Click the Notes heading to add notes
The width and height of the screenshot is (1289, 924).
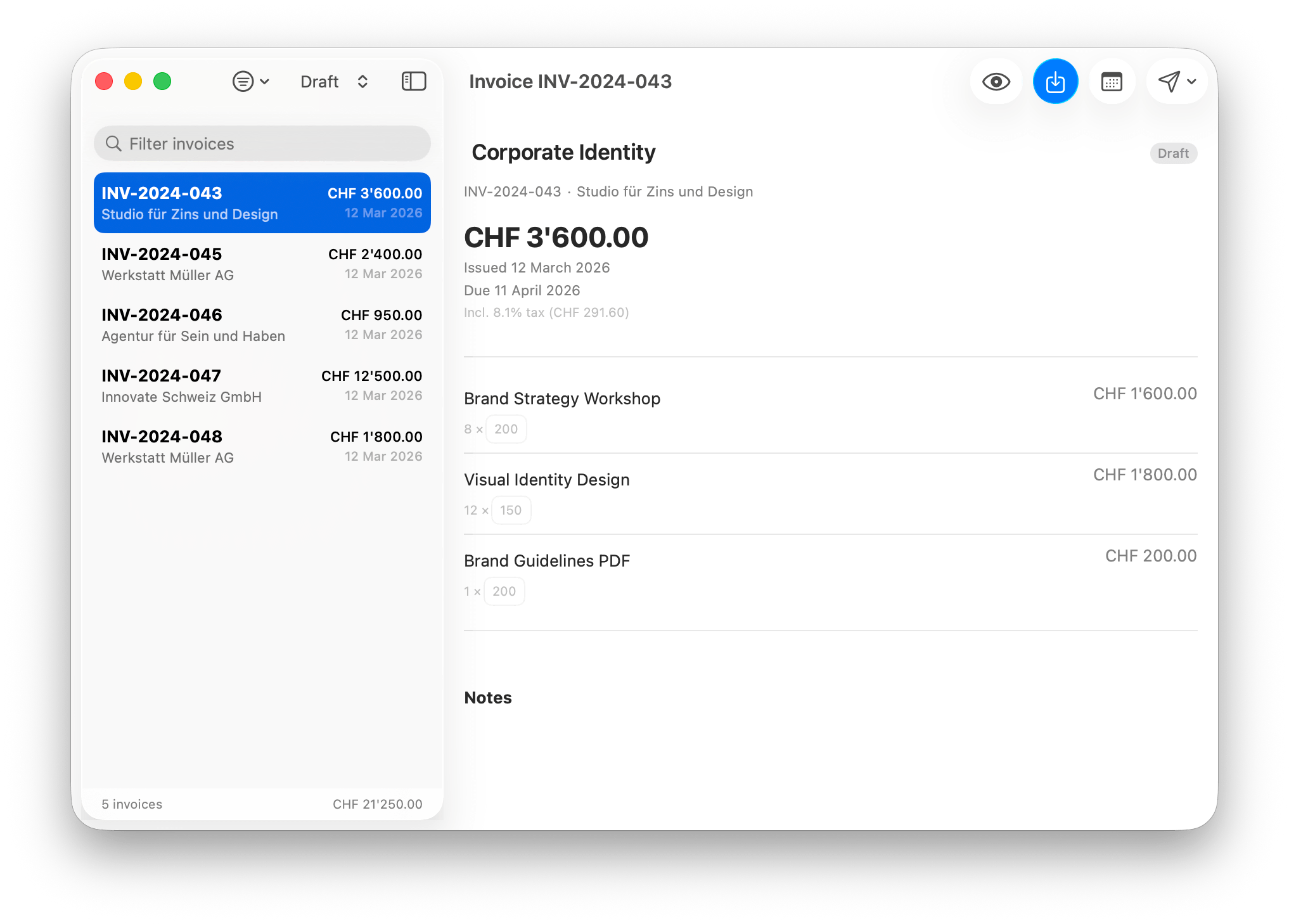pyautogui.click(x=487, y=697)
